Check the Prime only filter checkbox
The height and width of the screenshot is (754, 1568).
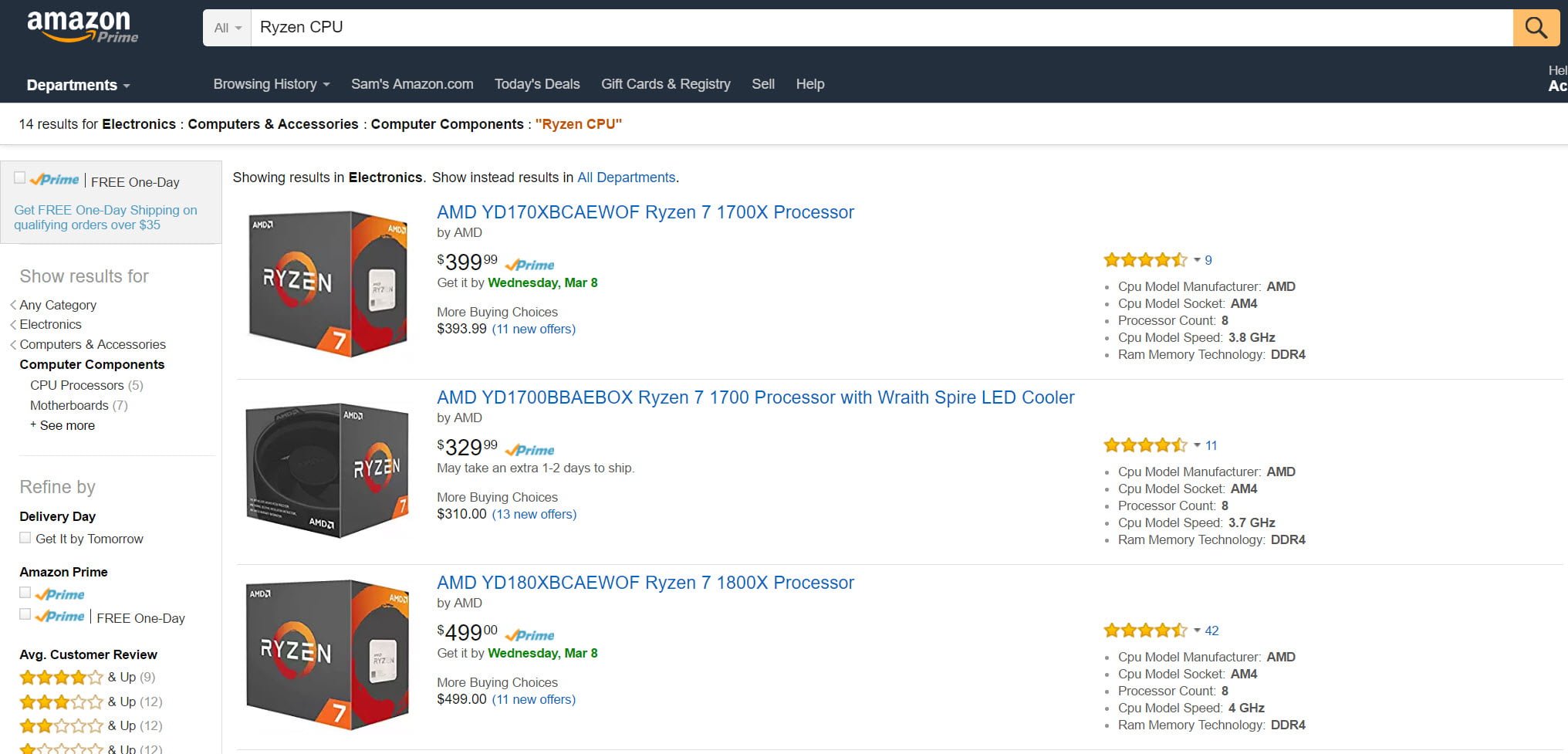pos(25,593)
